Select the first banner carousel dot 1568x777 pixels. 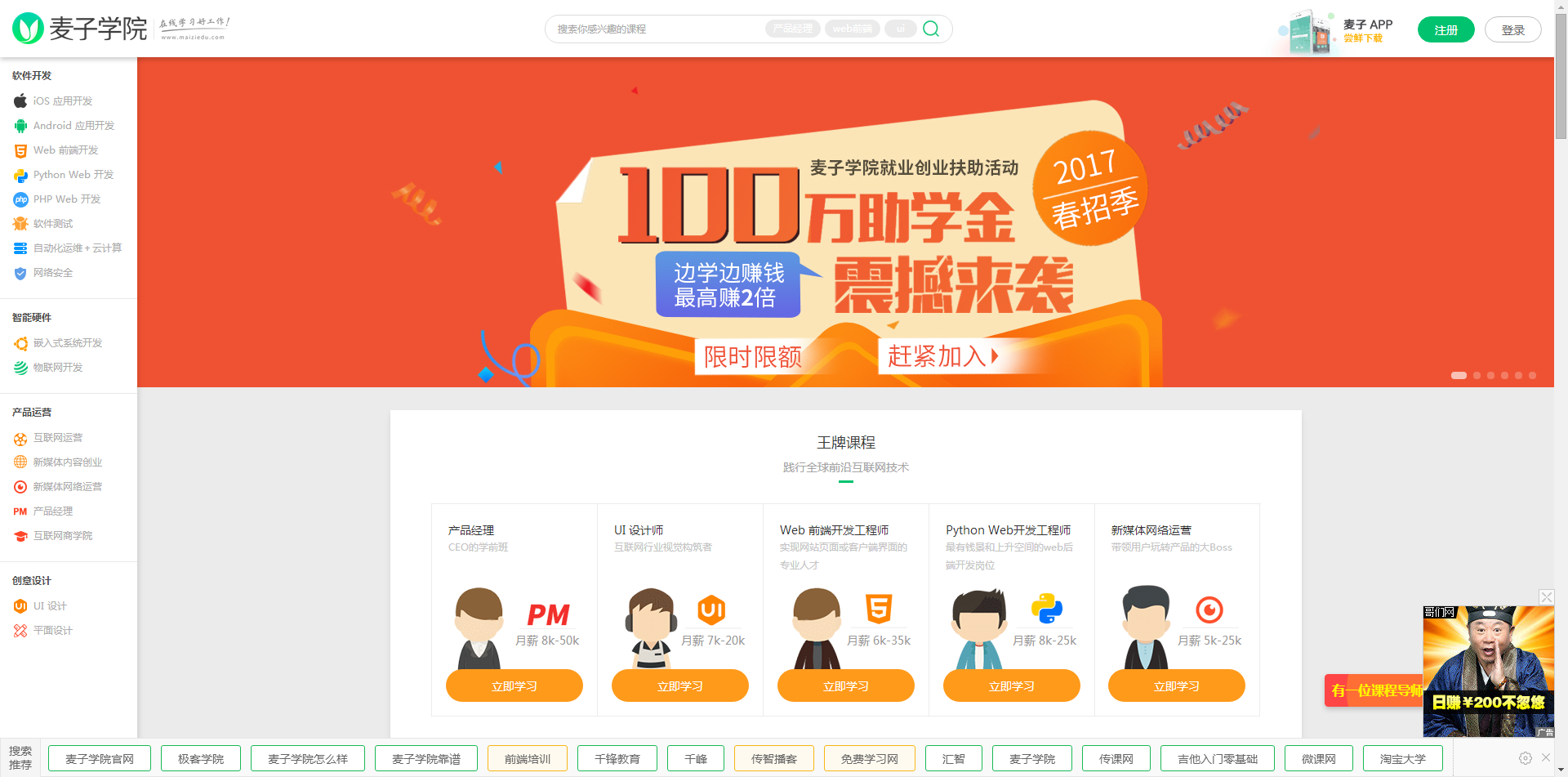coord(1459,375)
